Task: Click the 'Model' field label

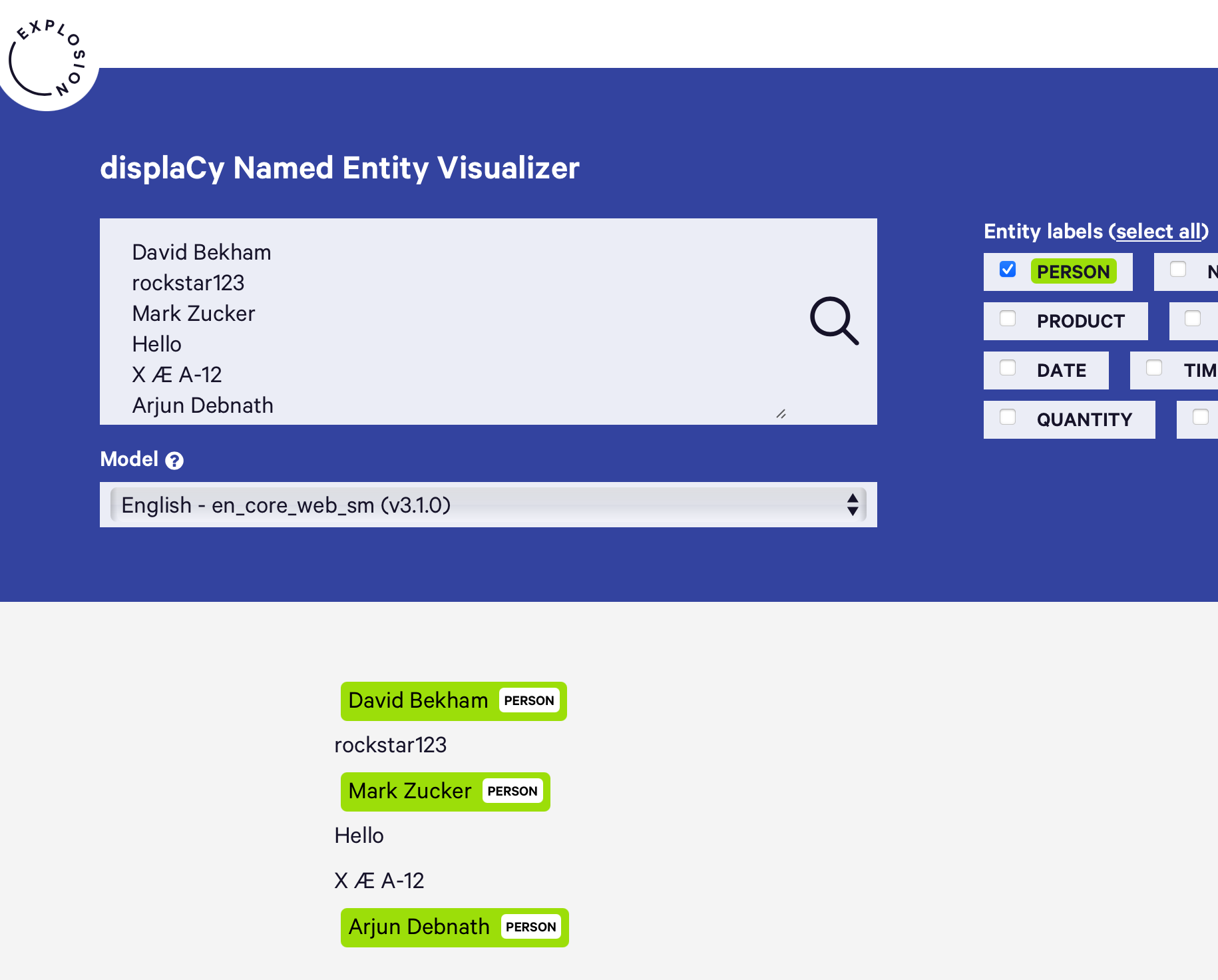Action: pos(129,459)
